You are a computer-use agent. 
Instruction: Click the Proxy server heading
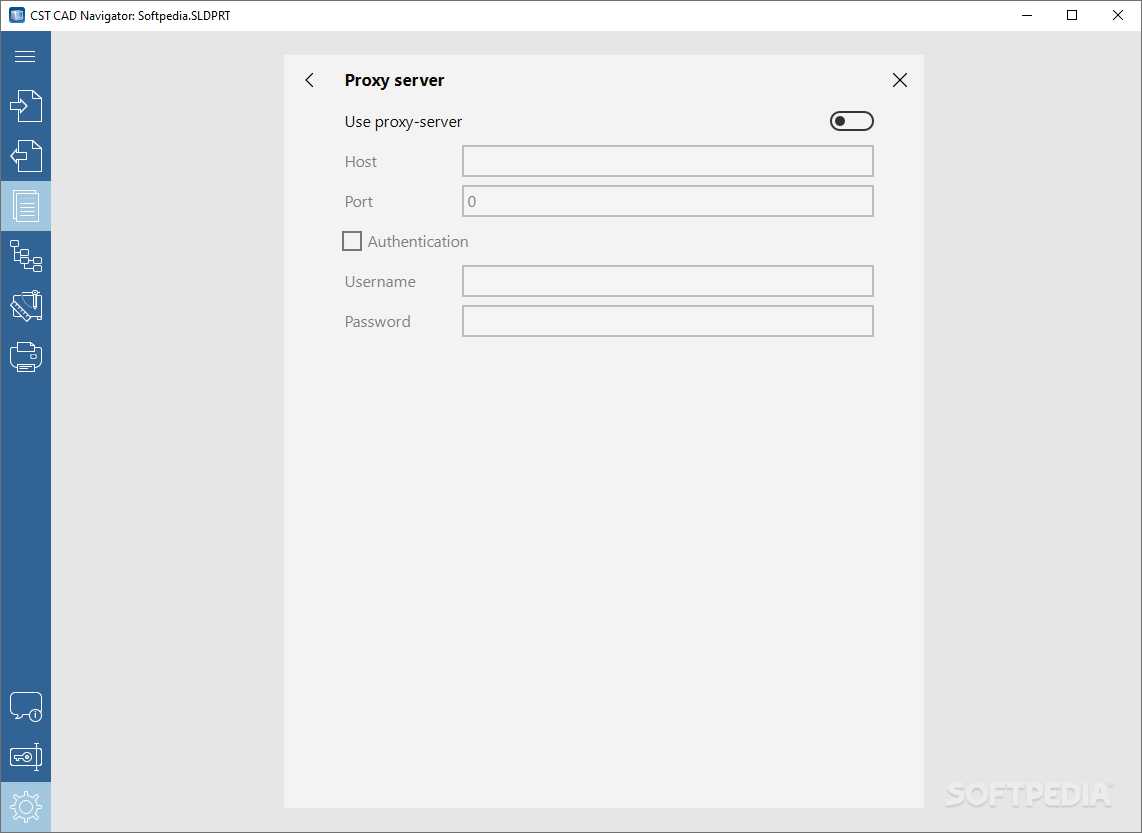tap(394, 80)
